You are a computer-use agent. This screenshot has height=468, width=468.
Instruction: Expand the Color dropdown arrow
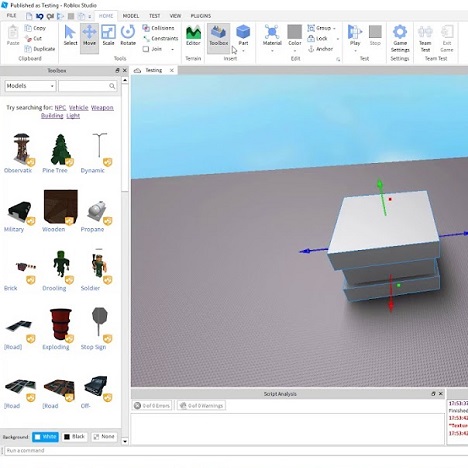coord(295,51)
